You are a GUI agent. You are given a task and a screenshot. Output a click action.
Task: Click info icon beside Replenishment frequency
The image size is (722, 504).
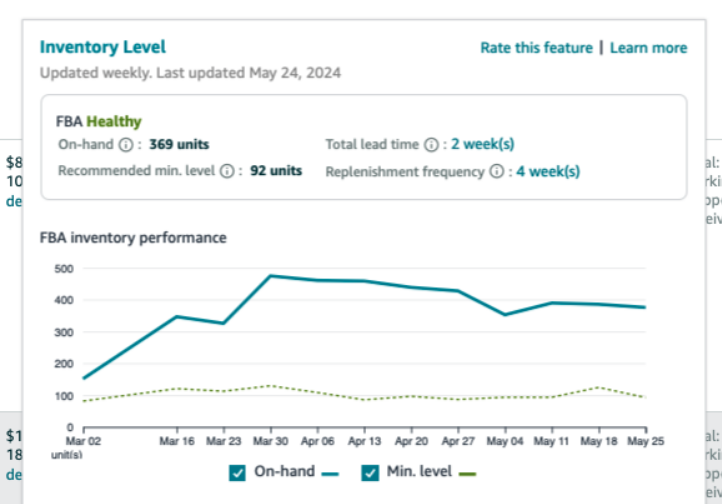[x=496, y=172]
